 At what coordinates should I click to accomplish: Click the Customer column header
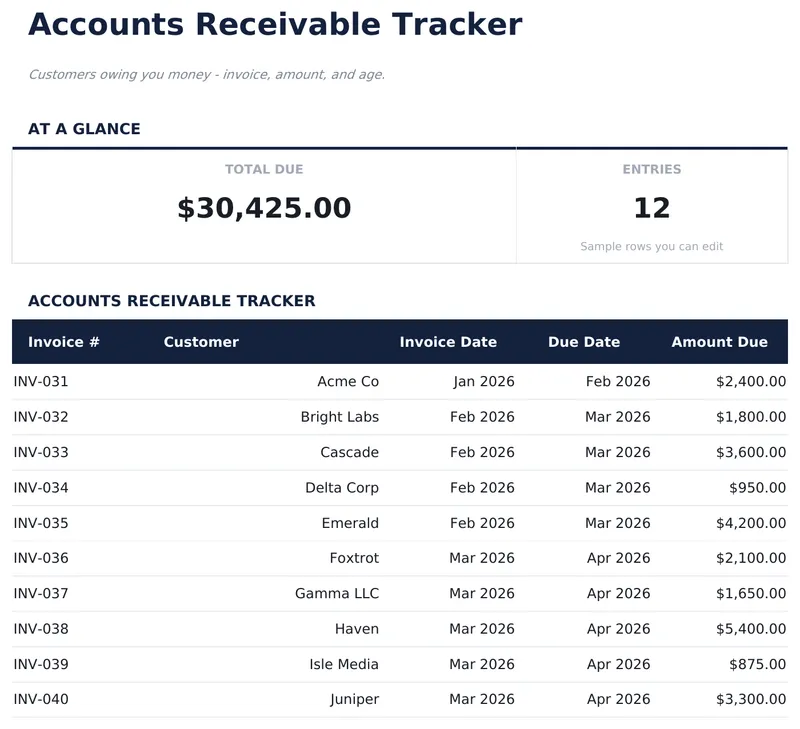coord(200,341)
